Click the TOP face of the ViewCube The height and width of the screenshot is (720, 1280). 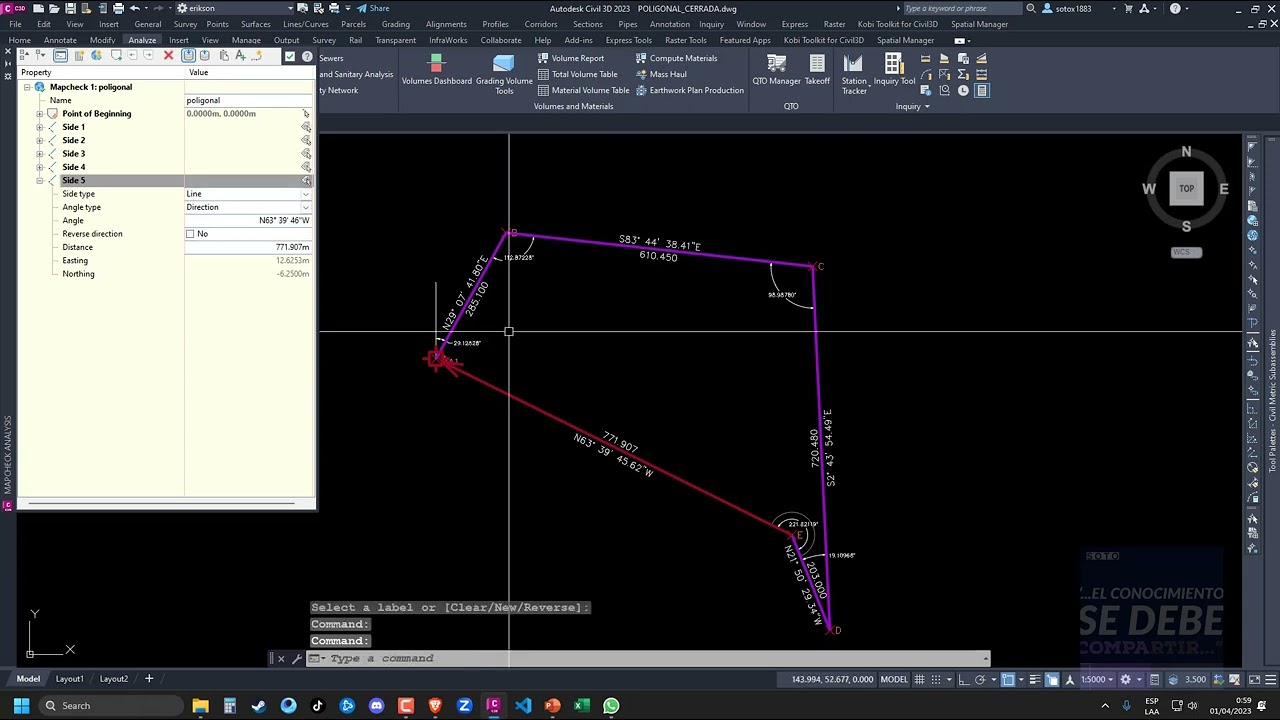1186,188
